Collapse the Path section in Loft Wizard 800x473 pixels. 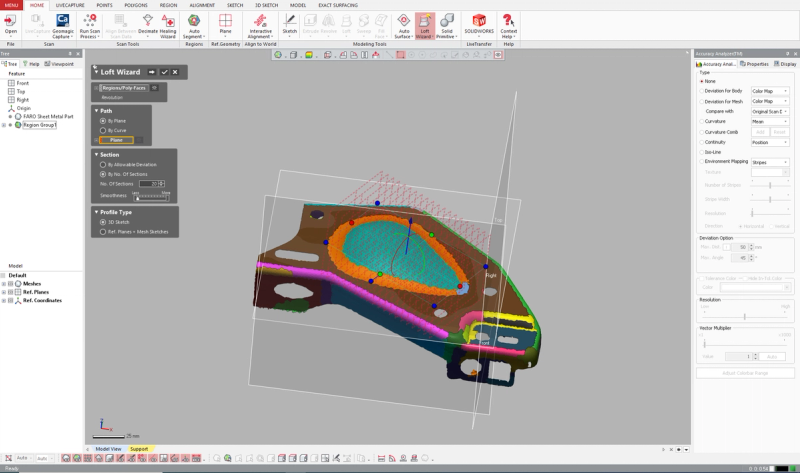tap(96, 111)
